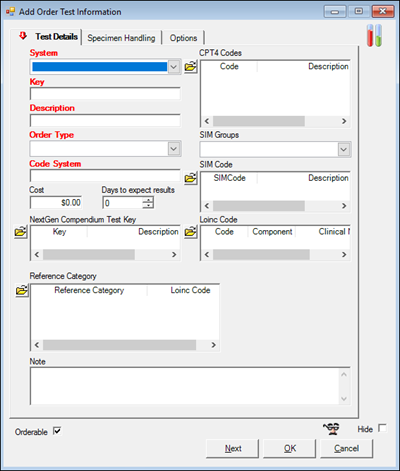Open the NextGen Compendium Test Key folder icon

[x=21, y=231]
